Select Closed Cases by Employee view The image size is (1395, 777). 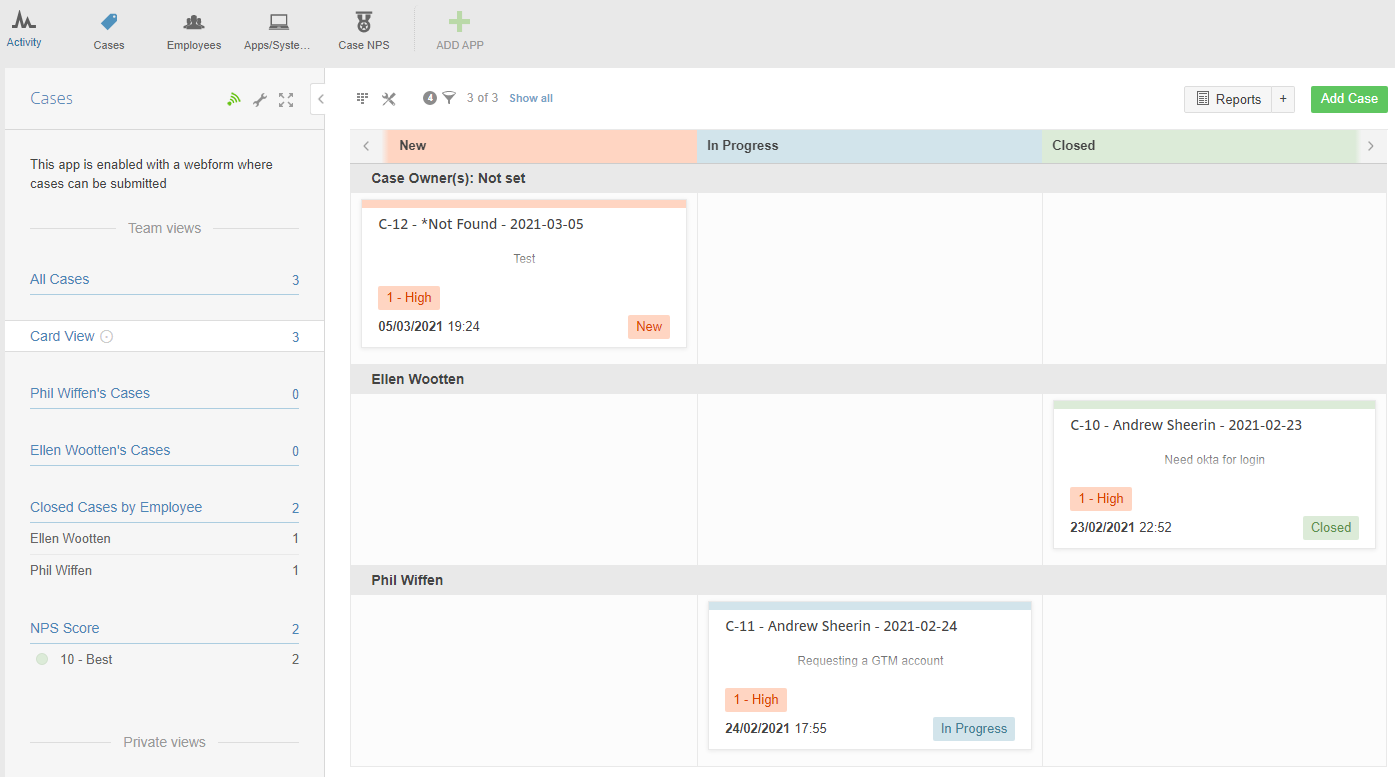pyautogui.click(x=116, y=507)
